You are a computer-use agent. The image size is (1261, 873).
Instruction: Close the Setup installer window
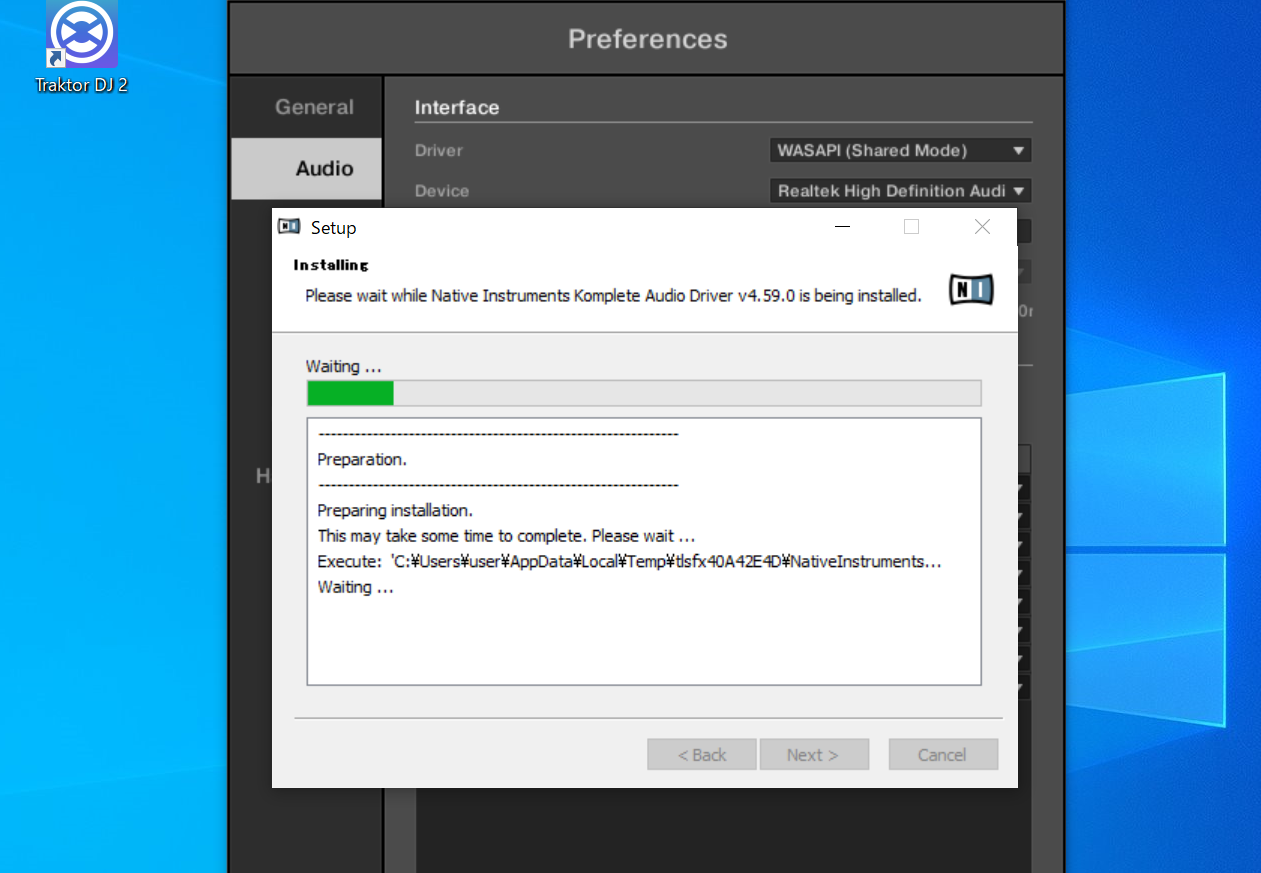(x=982, y=227)
